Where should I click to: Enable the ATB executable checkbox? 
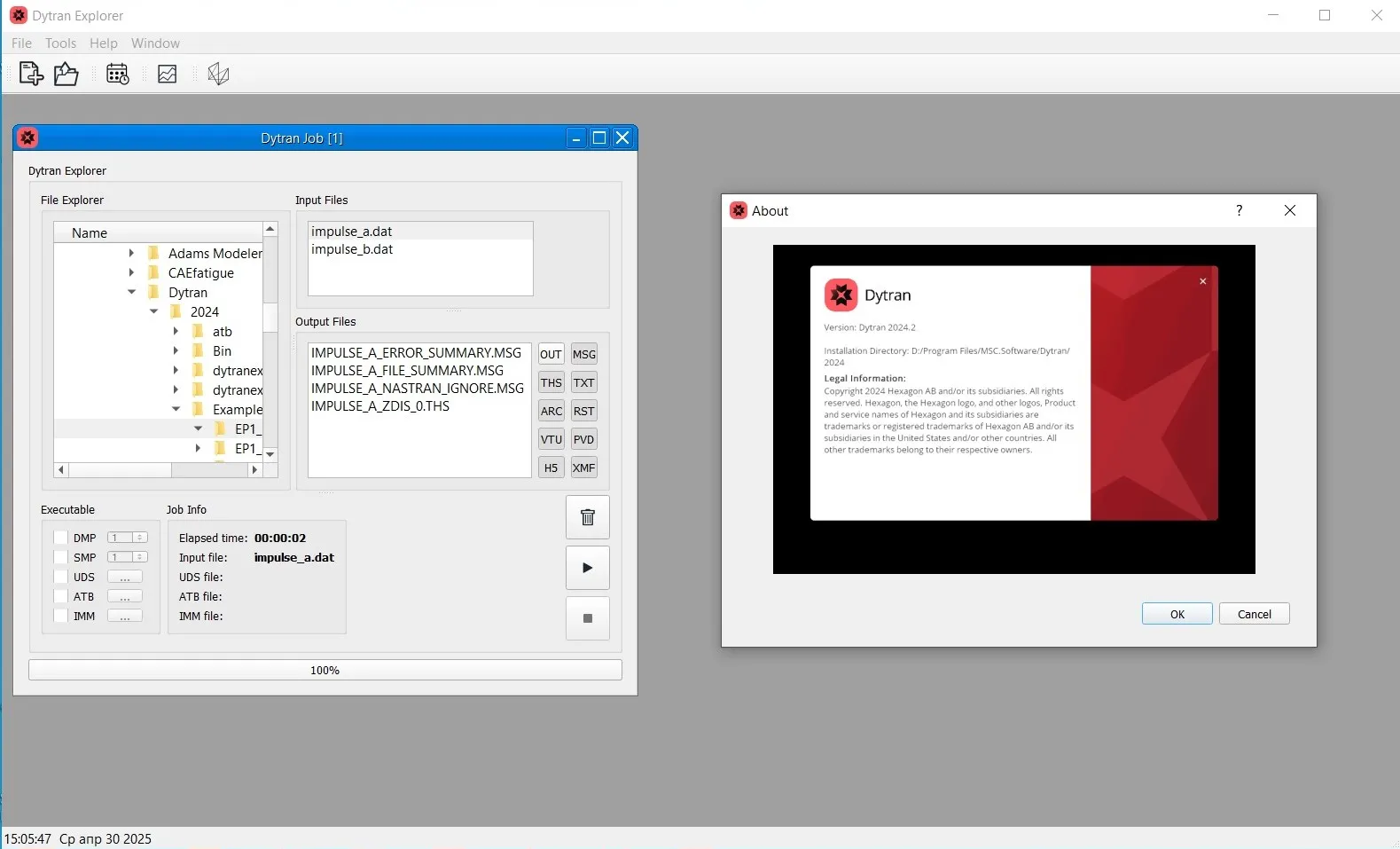pyautogui.click(x=60, y=596)
